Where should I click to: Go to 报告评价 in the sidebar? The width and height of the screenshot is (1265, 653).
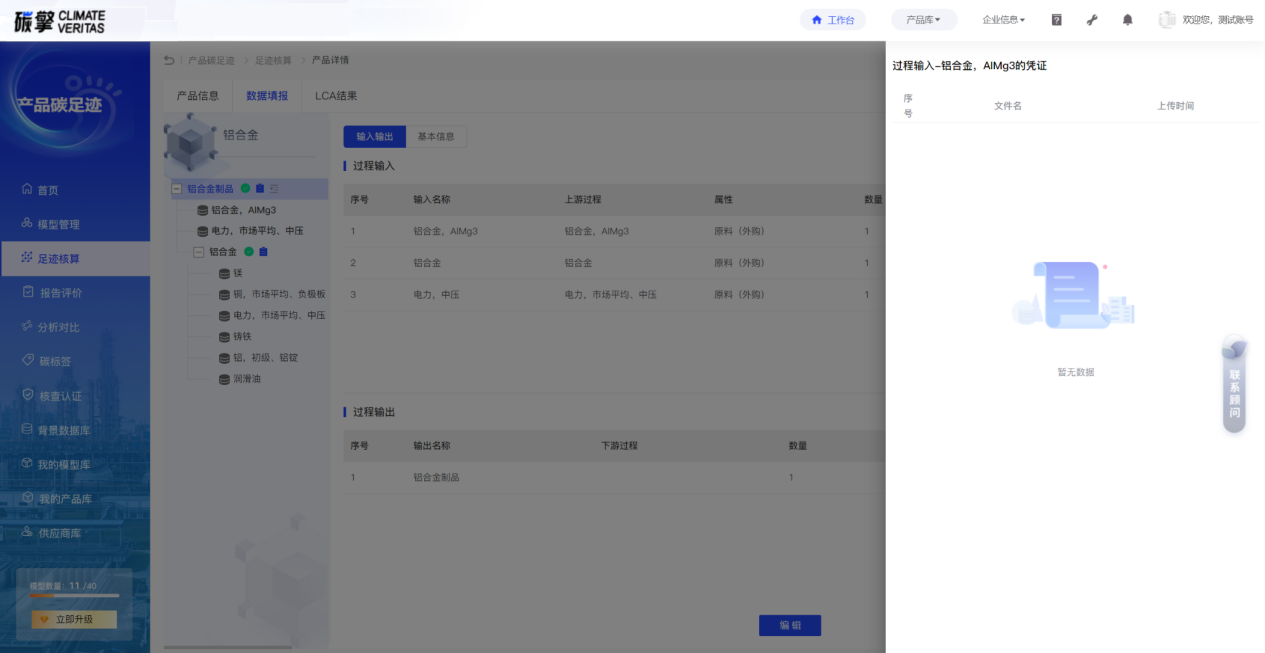(x=60, y=293)
